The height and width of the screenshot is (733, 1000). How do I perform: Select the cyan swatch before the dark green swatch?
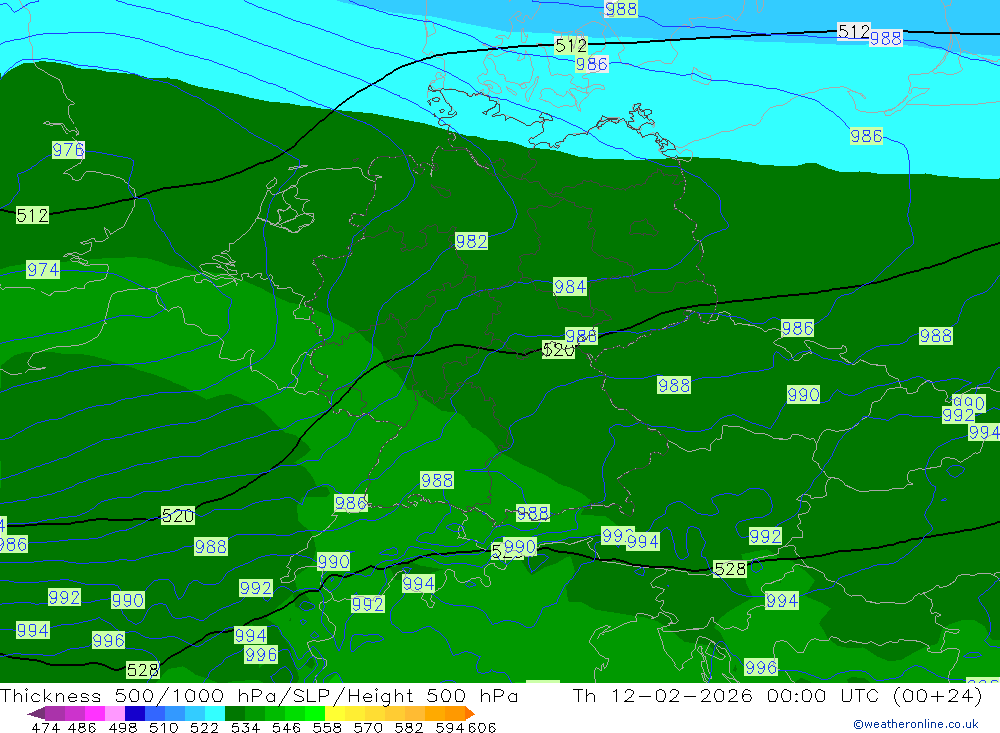(215, 713)
